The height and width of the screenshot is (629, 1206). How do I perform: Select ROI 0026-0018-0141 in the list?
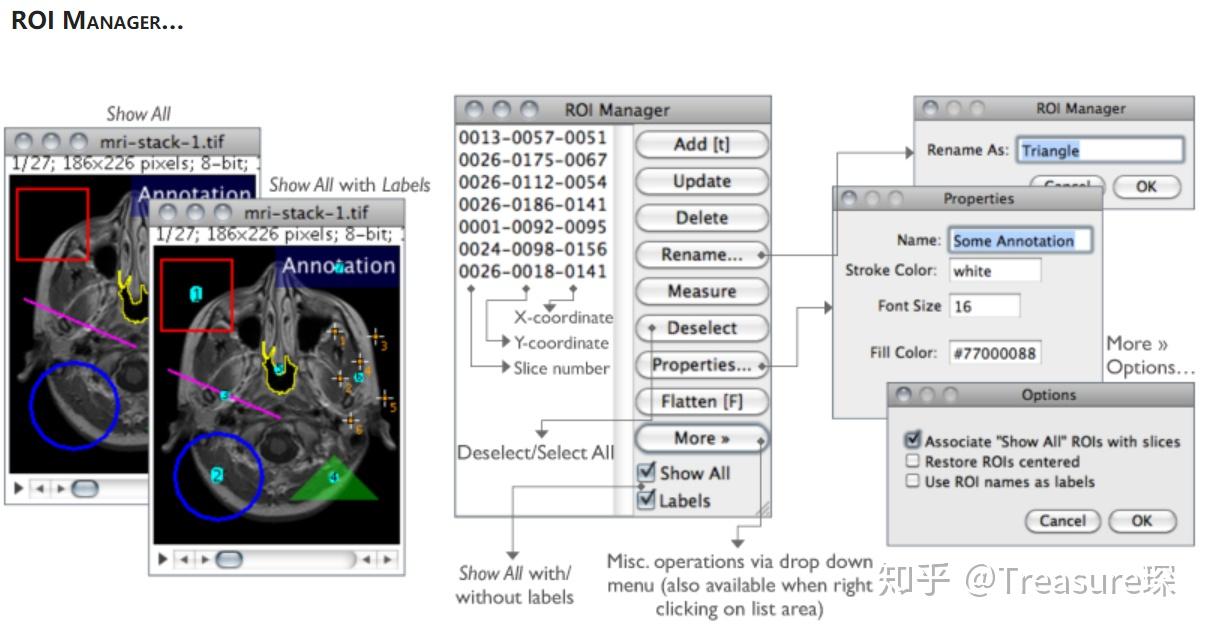pyautogui.click(x=533, y=271)
